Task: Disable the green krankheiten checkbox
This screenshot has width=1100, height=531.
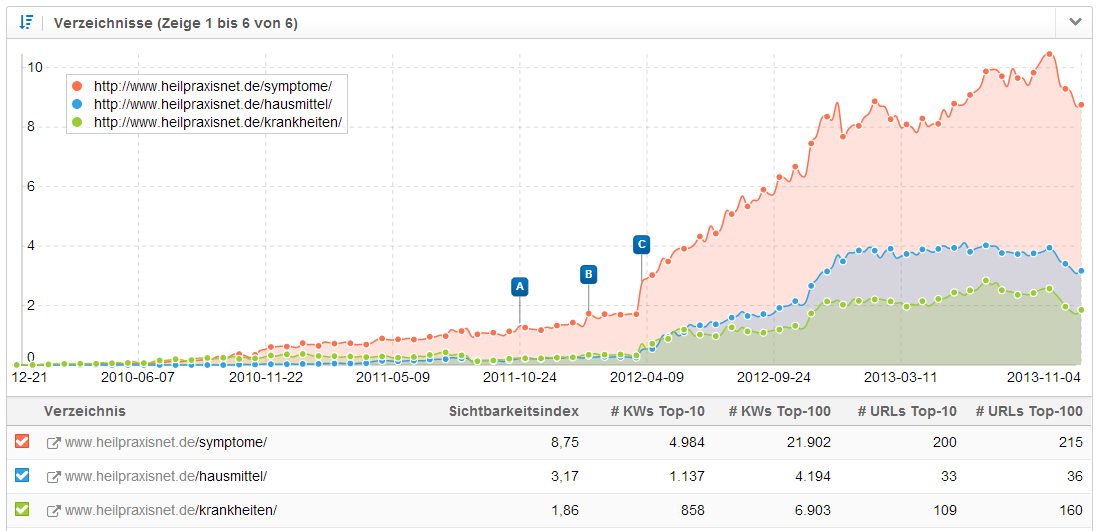Action: pyautogui.click(x=22, y=509)
